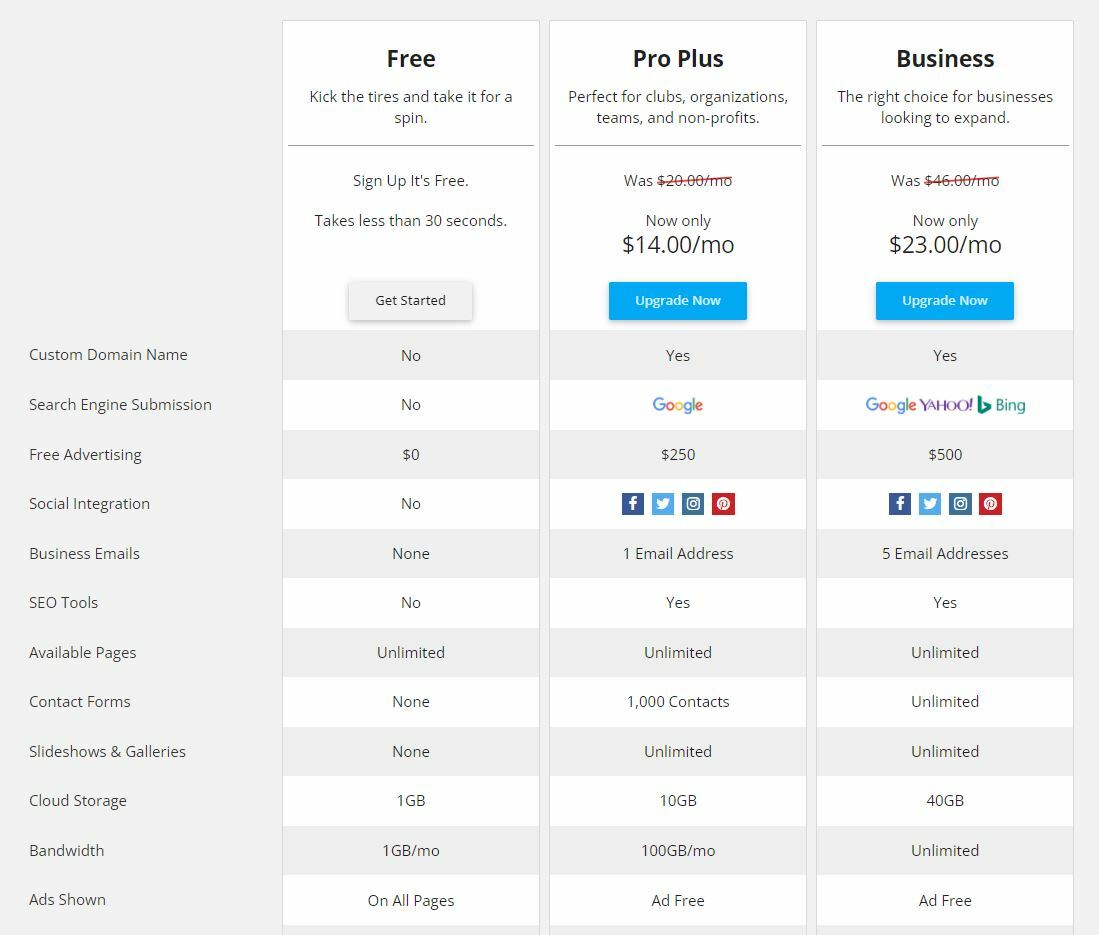This screenshot has width=1099, height=935.
Task: Click the Instagram icon in Pro Plus column
Action: 692,503
